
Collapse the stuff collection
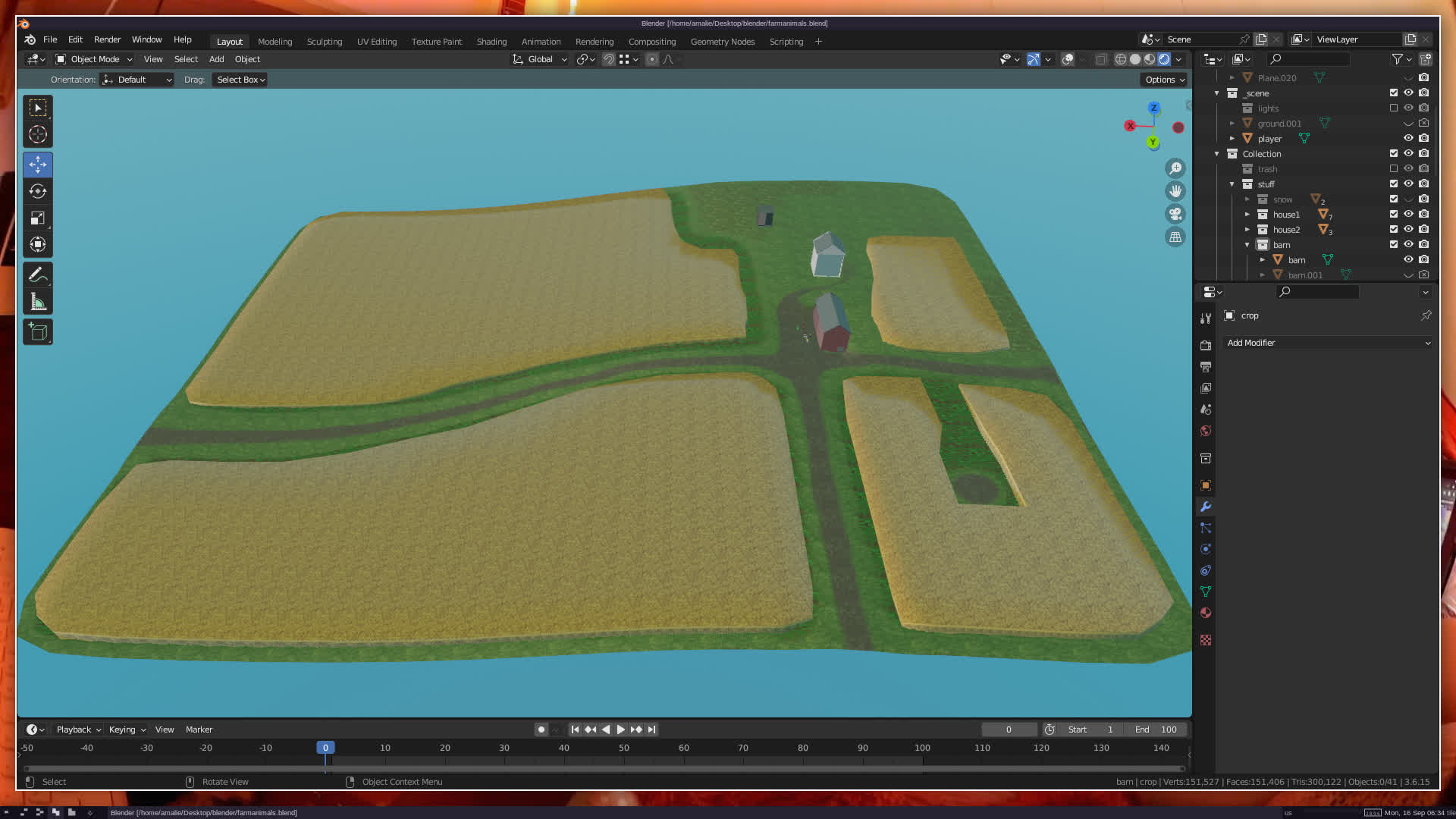1232,184
